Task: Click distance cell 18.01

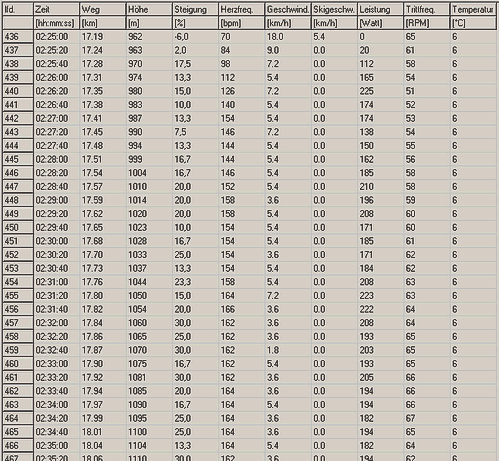Action: [x=103, y=432]
